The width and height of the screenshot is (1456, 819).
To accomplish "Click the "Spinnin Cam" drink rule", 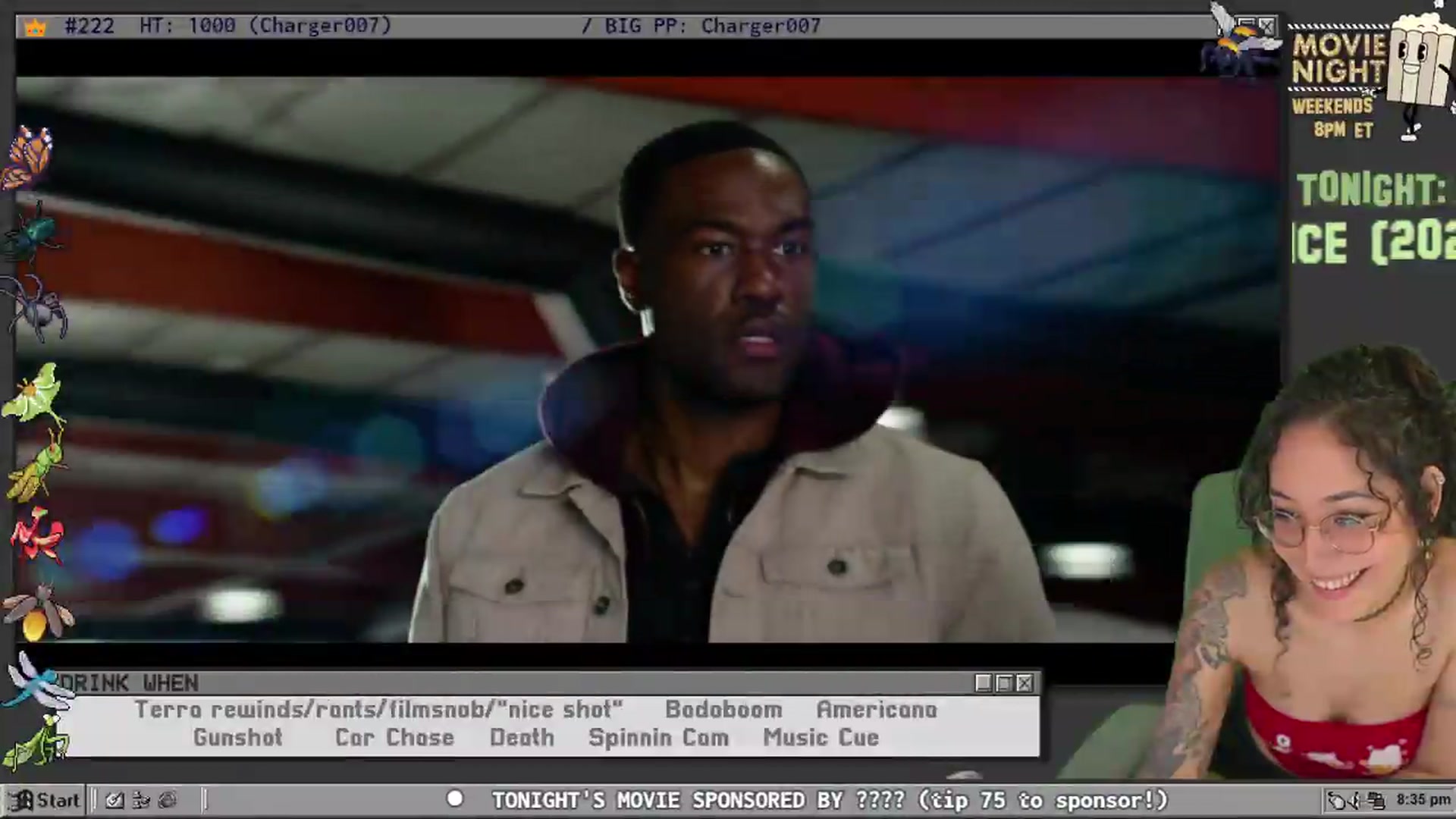I will tap(658, 737).
